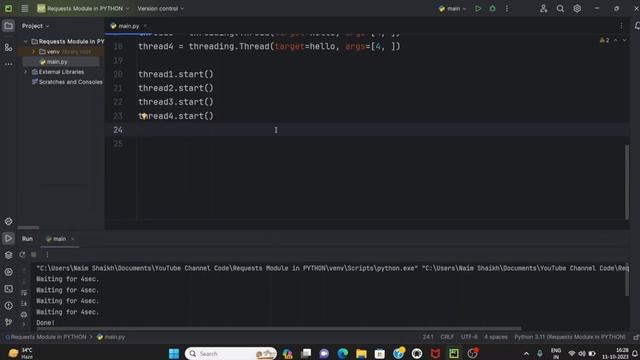This screenshot has width=640, height=360.
Task: Click Python 3.11 interpreter widget
Action: (570, 337)
